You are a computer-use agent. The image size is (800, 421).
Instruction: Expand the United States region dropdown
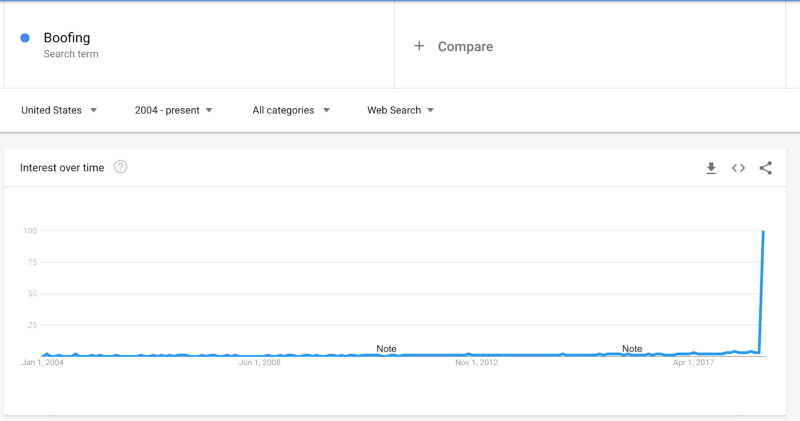coord(59,110)
